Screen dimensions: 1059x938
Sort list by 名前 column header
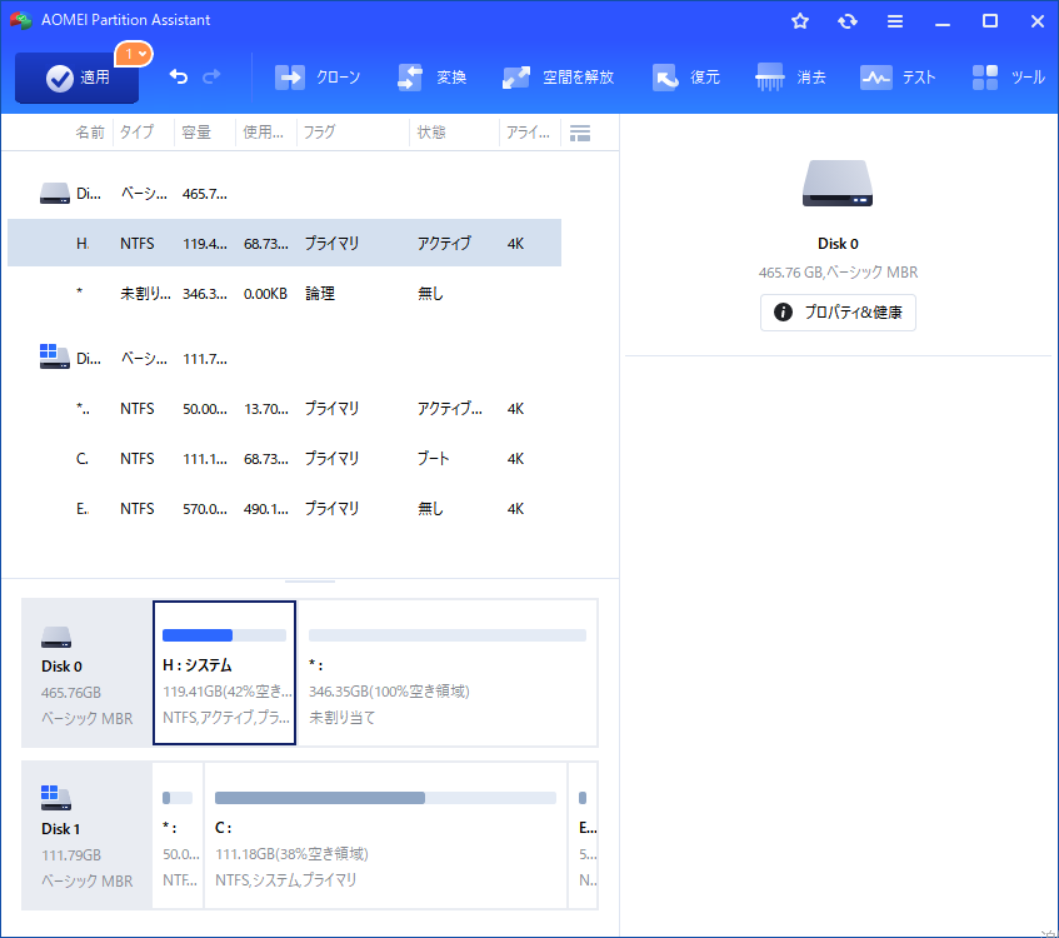[90, 132]
